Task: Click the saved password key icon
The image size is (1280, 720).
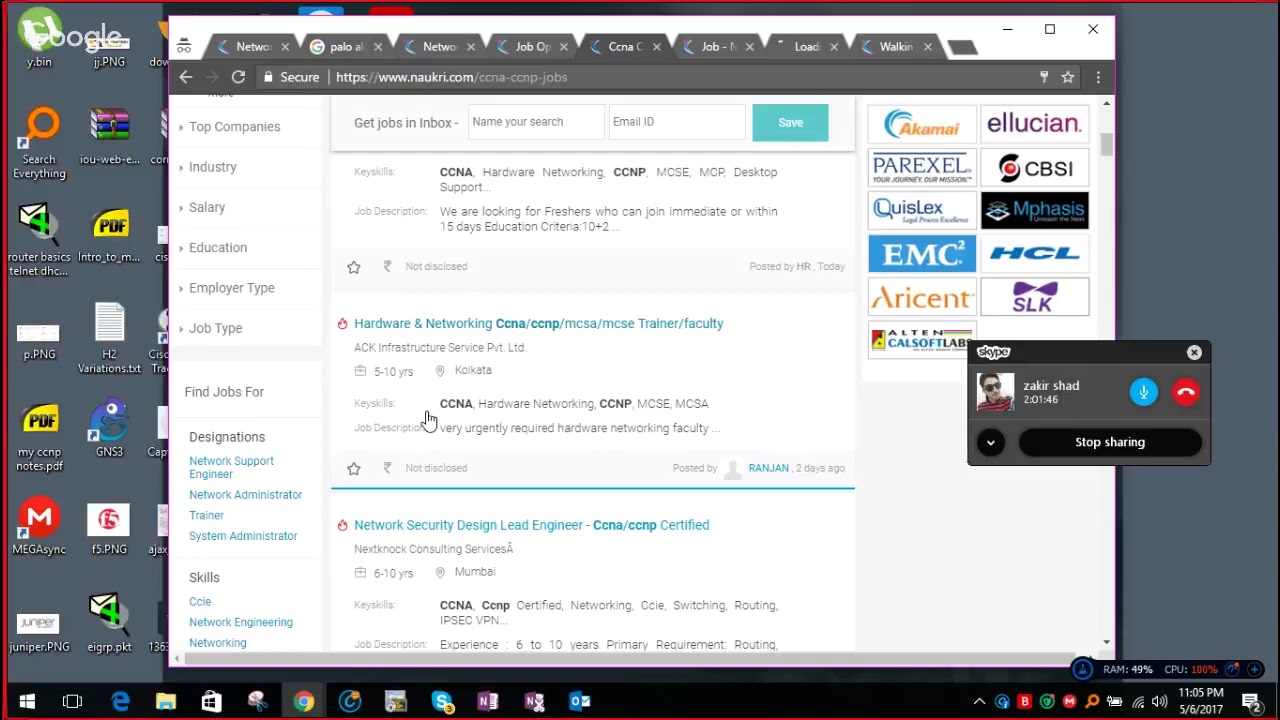Action: tap(1044, 77)
